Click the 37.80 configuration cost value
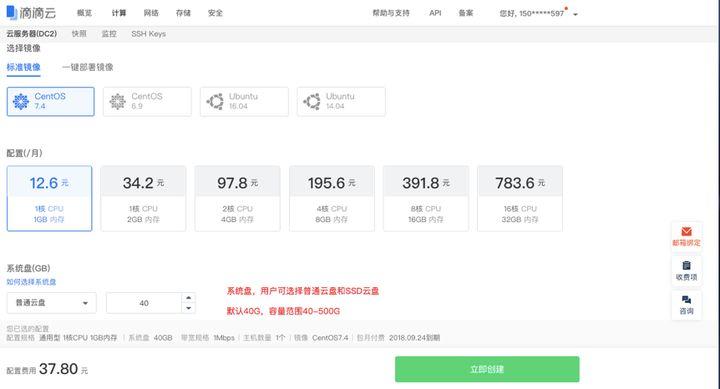 tap(58, 369)
